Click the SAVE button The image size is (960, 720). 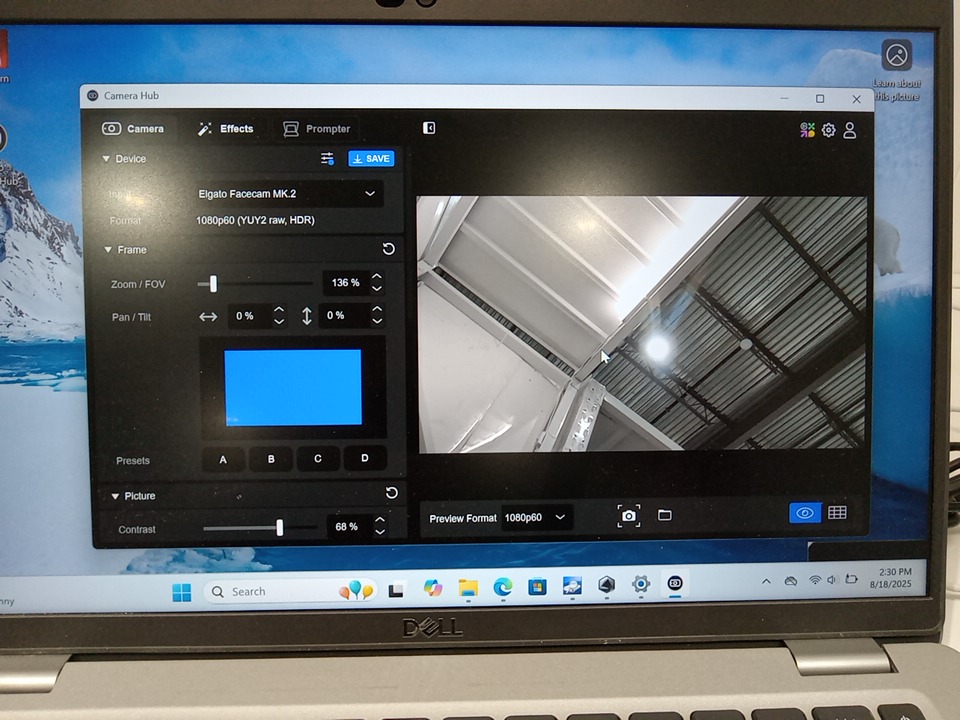pyautogui.click(x=371, y=159)
